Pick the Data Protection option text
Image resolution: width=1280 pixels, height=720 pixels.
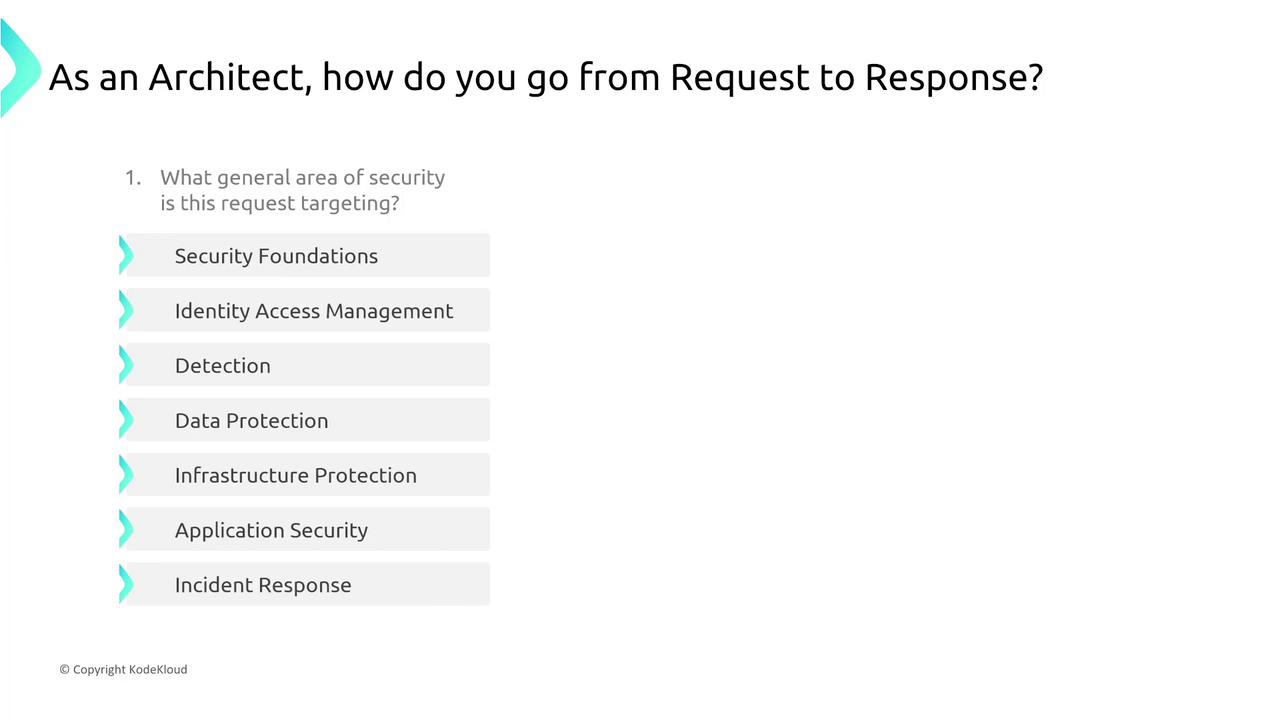tap(251, 421)
